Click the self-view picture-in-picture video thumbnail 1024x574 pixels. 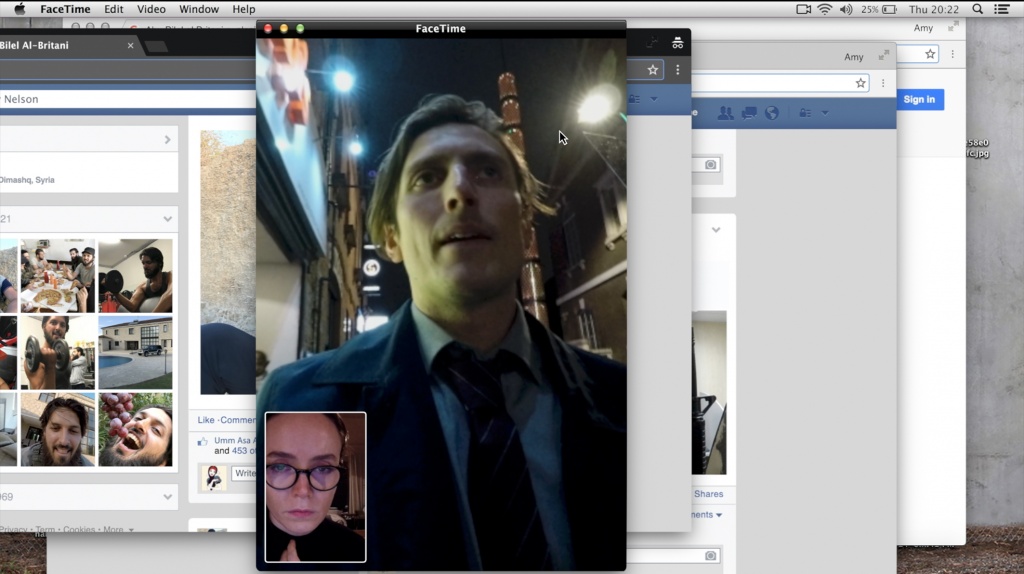point(315,487)
